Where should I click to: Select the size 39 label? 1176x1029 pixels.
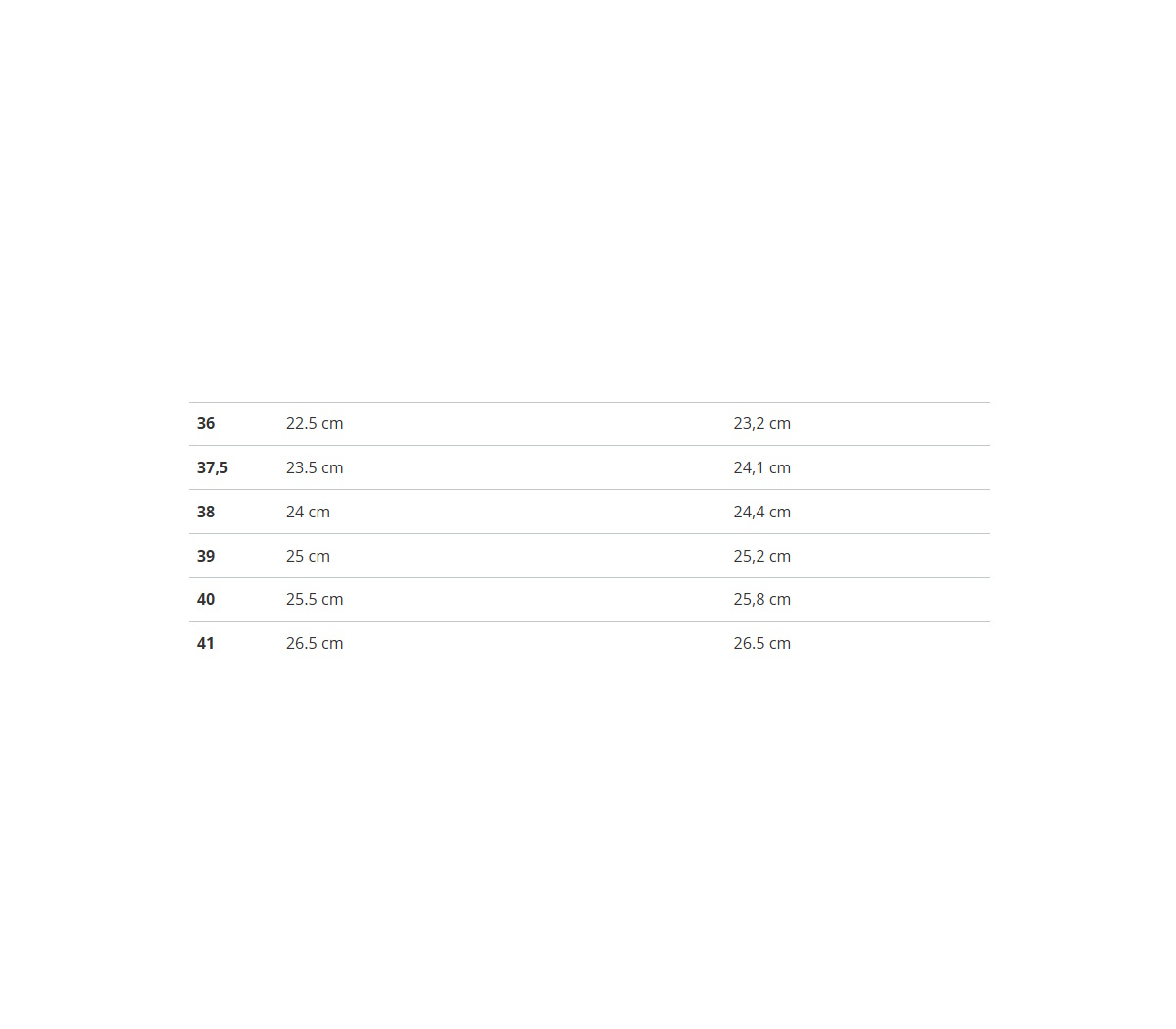206,557
